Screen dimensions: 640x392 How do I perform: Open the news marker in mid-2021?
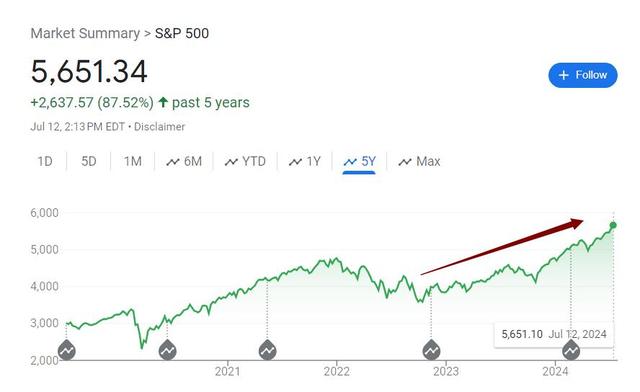267,350
